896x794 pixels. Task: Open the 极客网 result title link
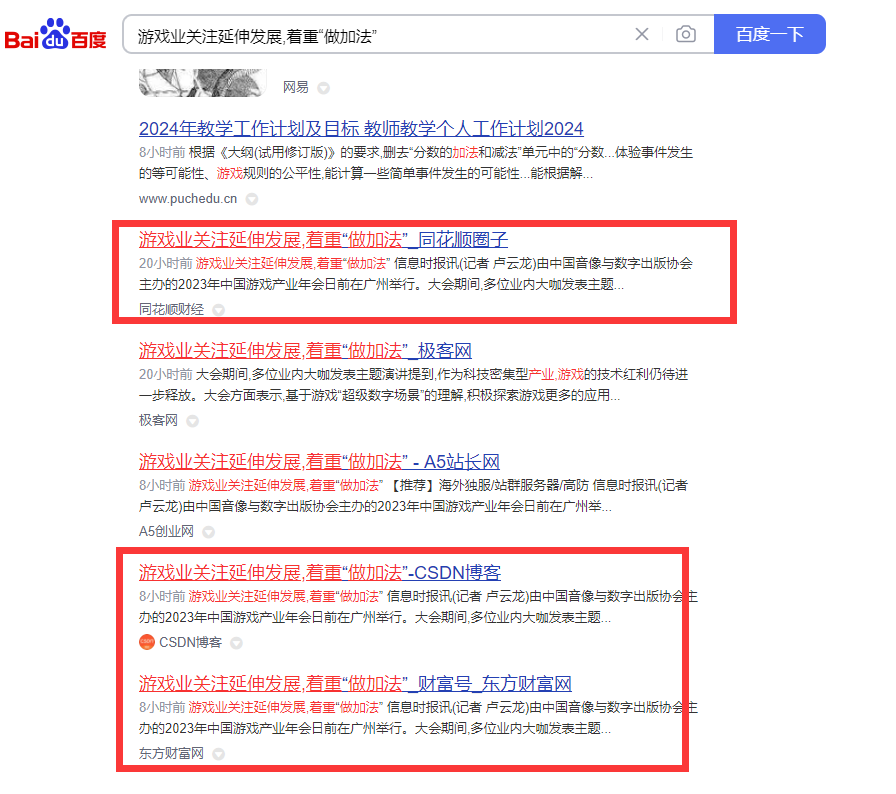[x=305, y=350]
